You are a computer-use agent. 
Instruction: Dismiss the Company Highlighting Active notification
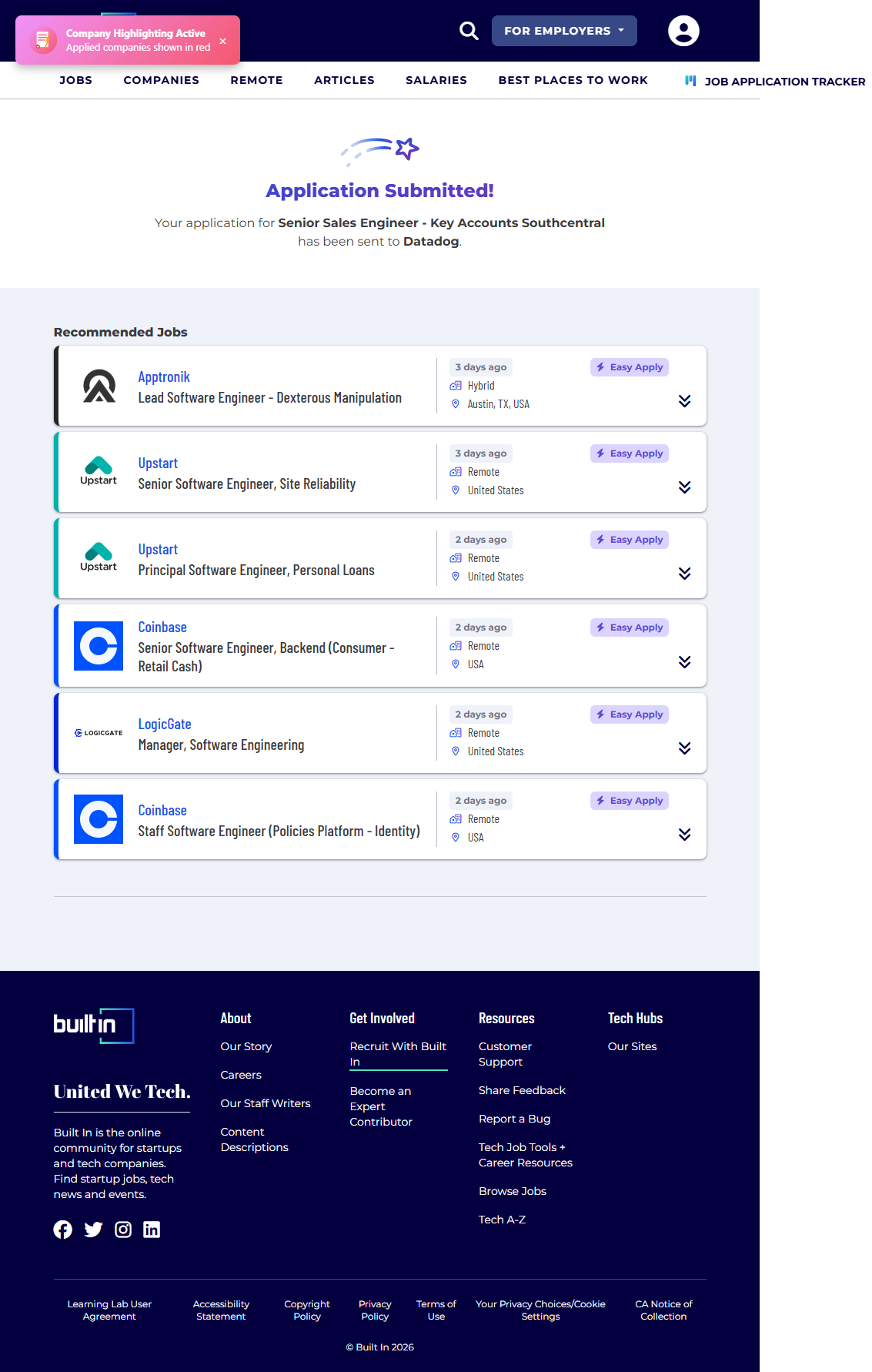point(223,41)
